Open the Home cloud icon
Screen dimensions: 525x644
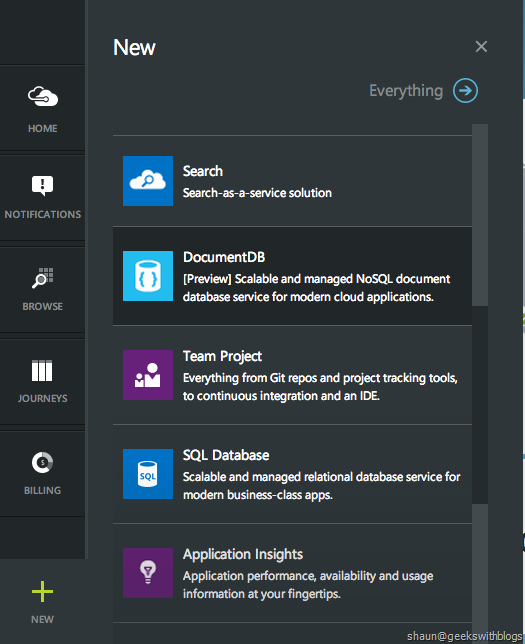pyautogui.click(x=43, y=96)
